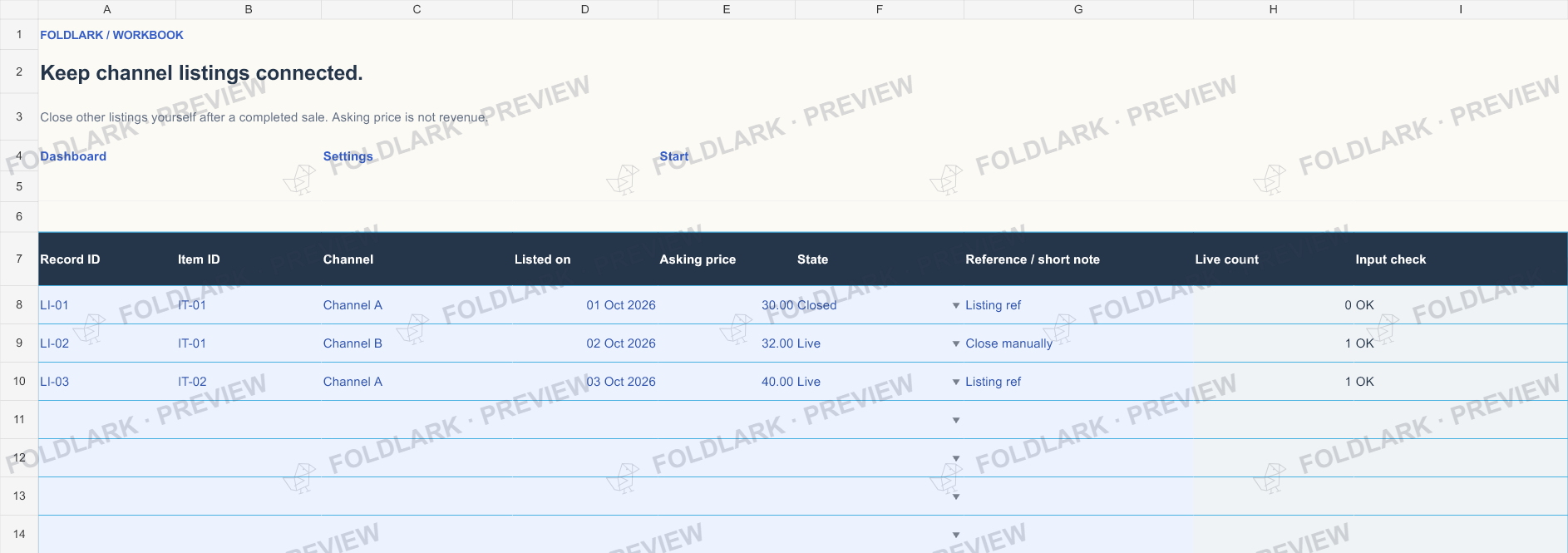1568x553 pixels.
Task: Select column H header
Action: [x=1274, y=9]
